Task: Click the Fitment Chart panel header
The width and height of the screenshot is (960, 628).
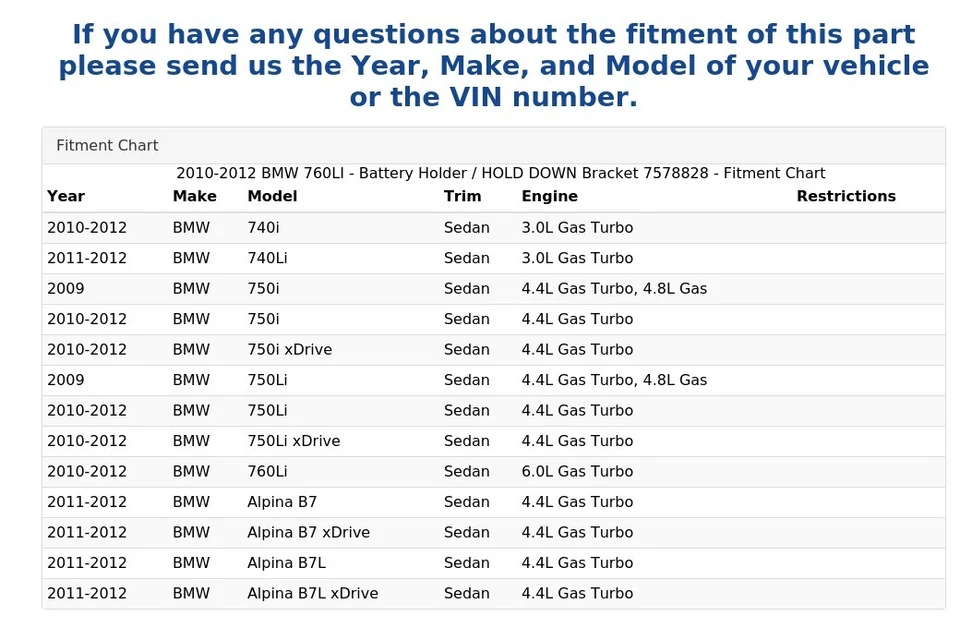Action: click(x=107, y=145)
